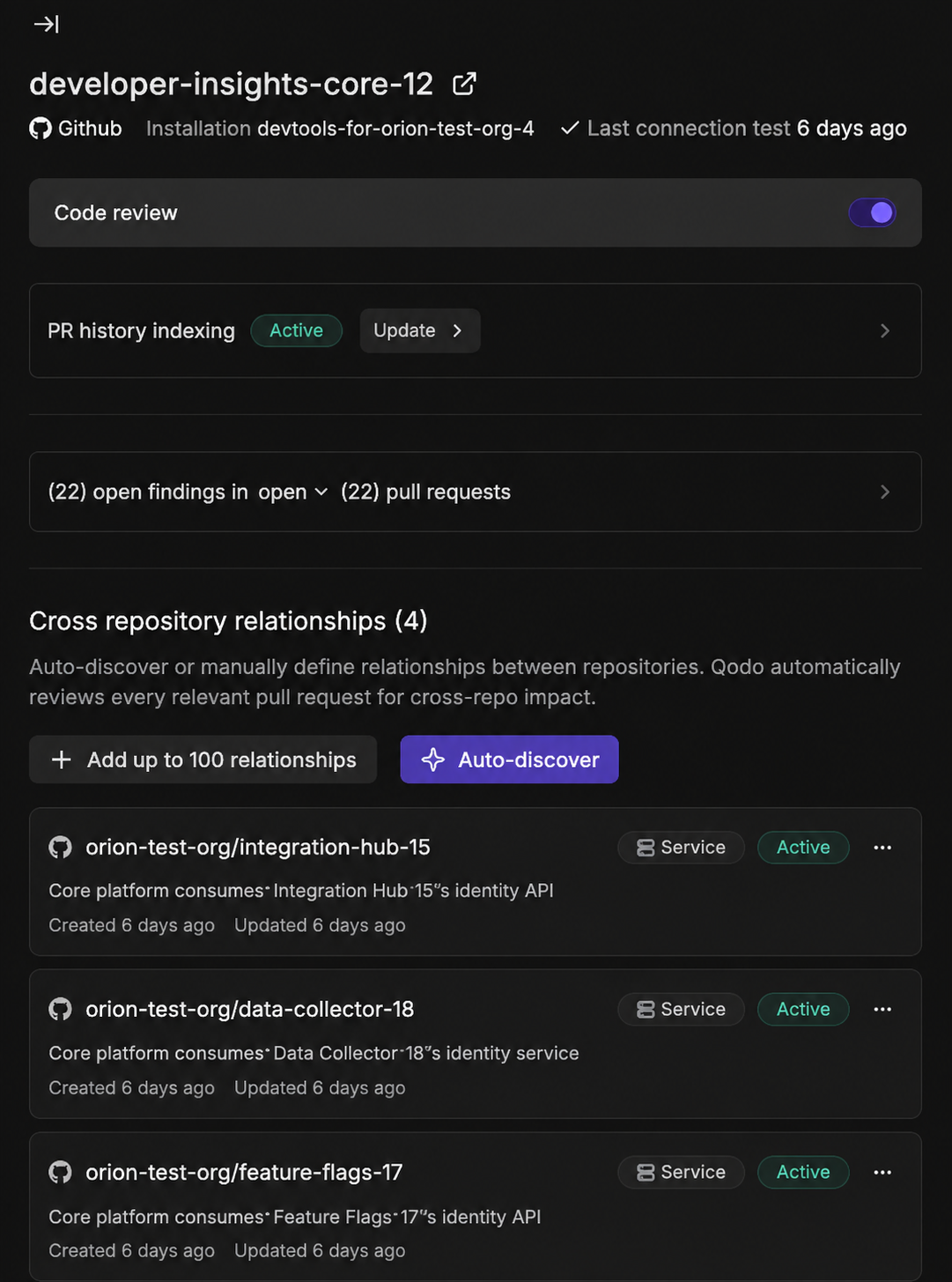
Task: Click the Auto-discover button
Action: (x=509, y=760)
